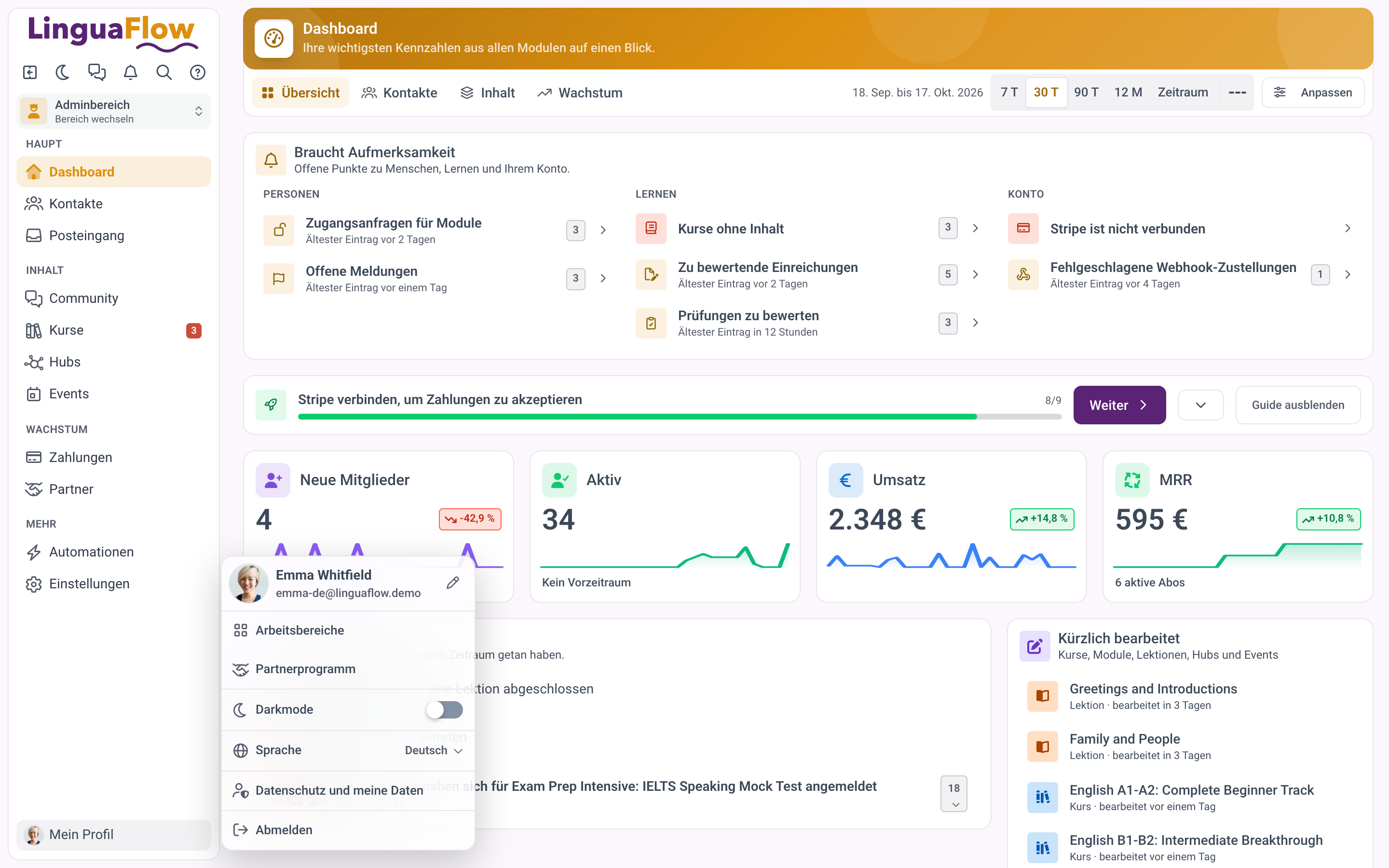
Task: Expand the guide steps chevron next to Weiter
Action: [1200, 405]
